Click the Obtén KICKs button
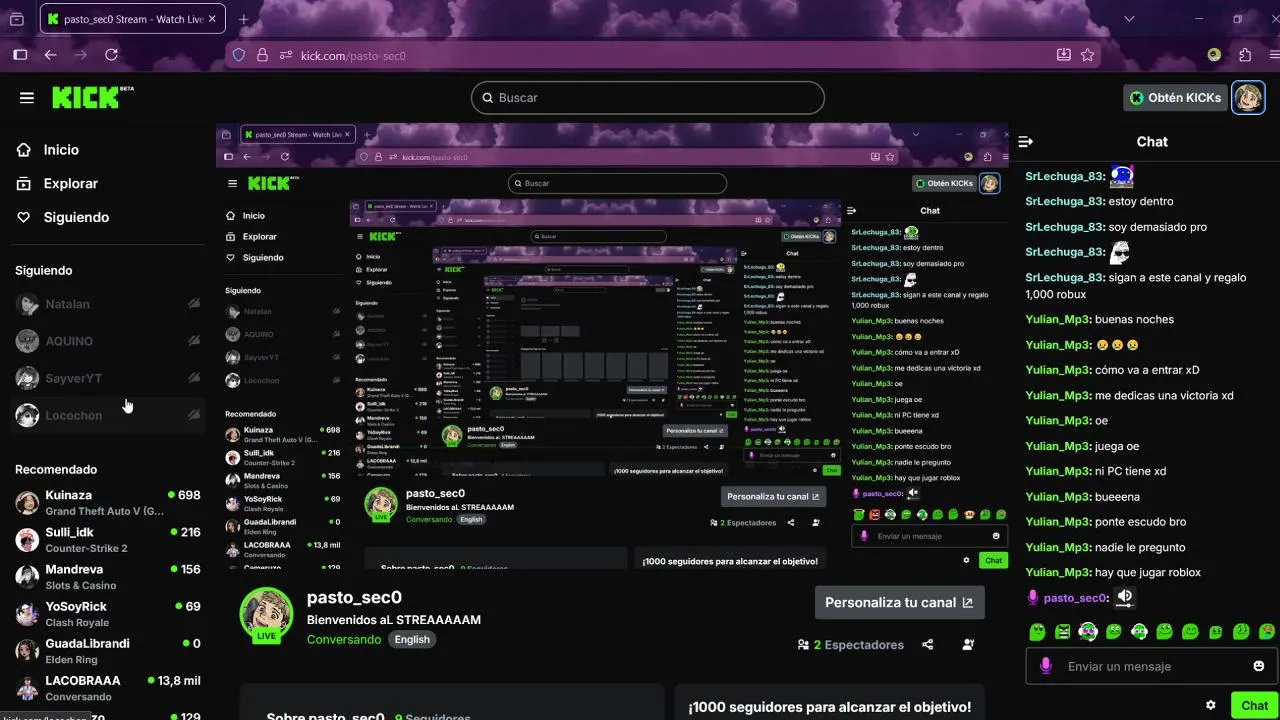Viewport: 1280px width, 720px height. (1175, 98)
